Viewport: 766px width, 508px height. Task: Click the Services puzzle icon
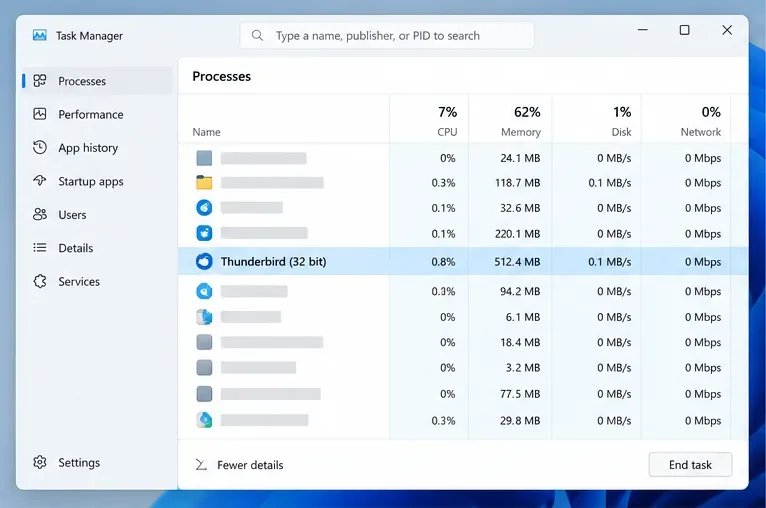pyautogui.click(x=40, y=281)
